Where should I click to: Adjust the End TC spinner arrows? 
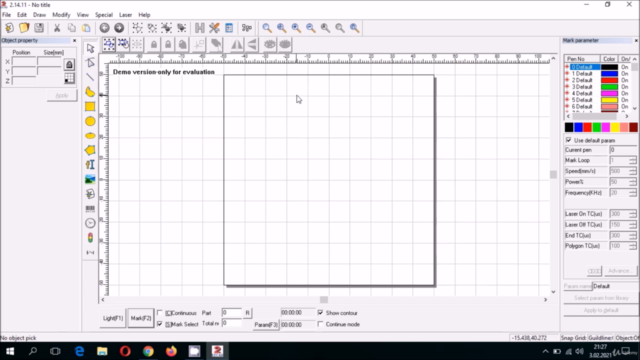tap(632, 236)
